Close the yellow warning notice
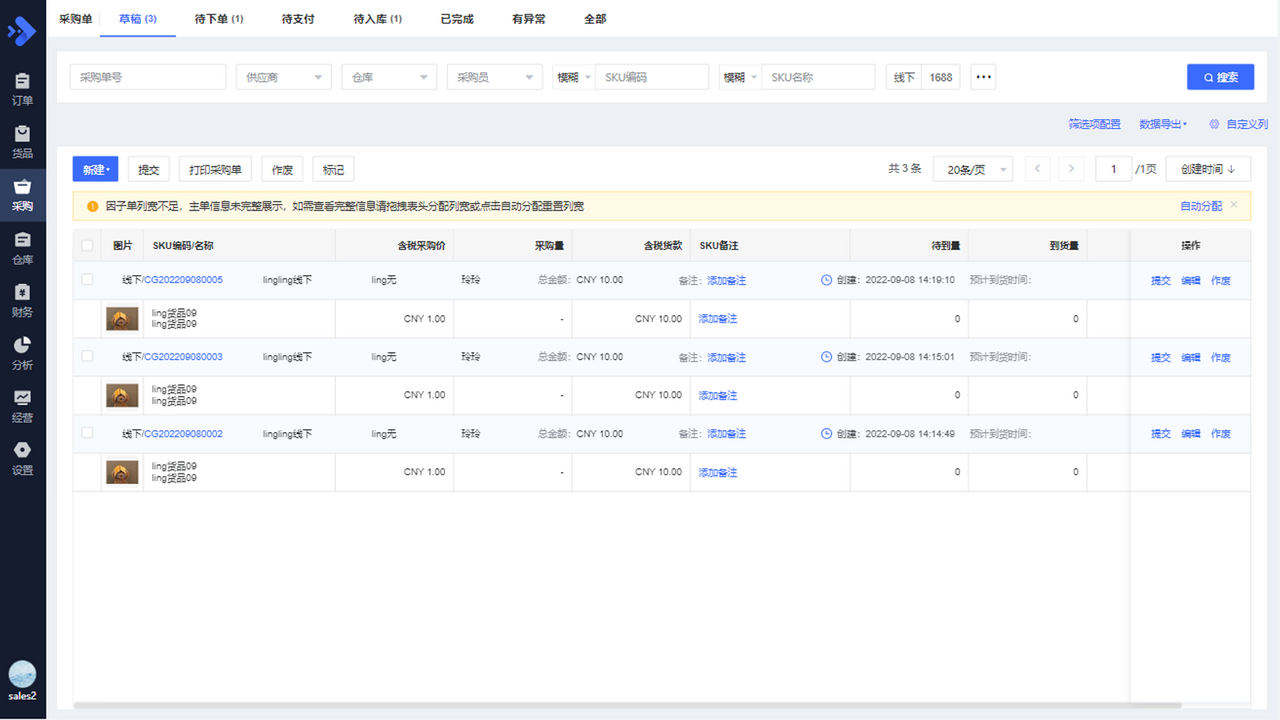1280x720 pixels. pos(1233,205)
